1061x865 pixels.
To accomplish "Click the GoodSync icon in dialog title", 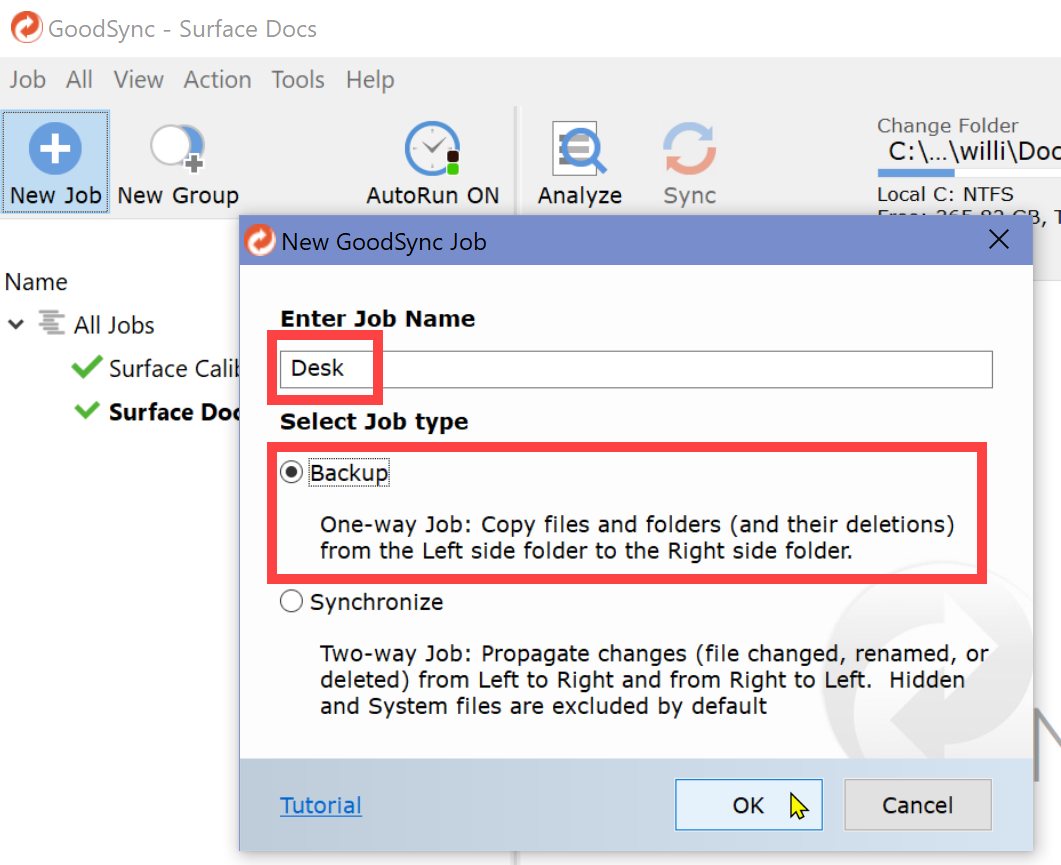I will click(260, 240).
